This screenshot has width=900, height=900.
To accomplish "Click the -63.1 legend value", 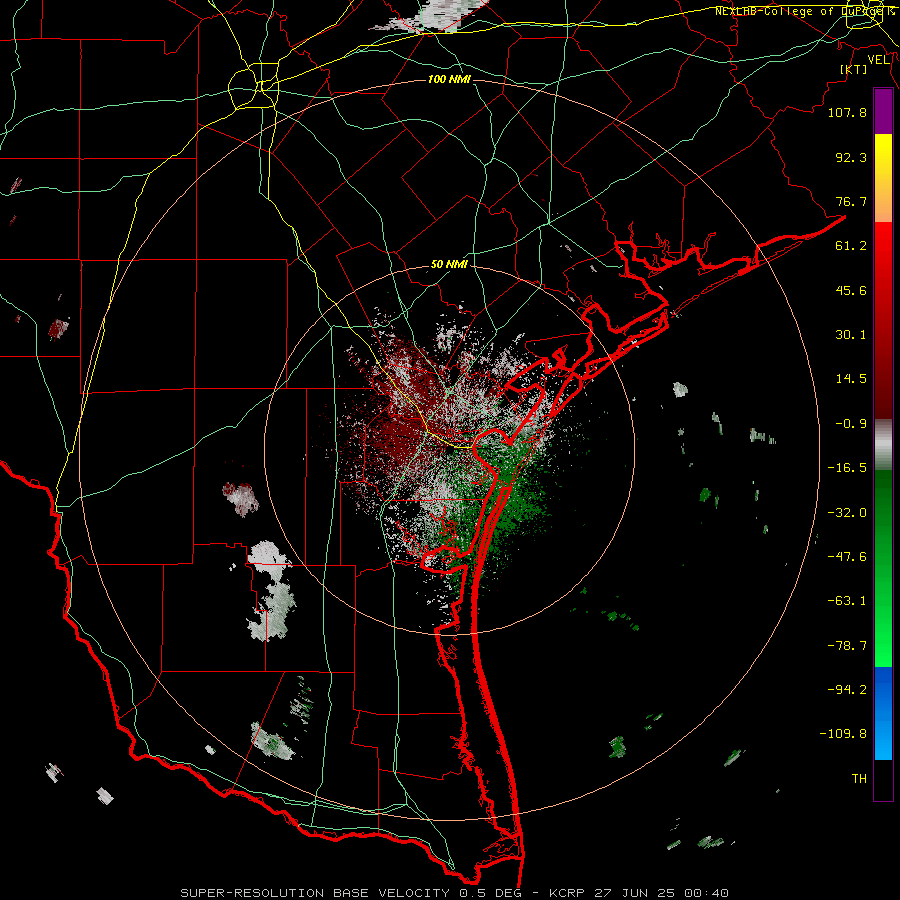I will [847, 601].
